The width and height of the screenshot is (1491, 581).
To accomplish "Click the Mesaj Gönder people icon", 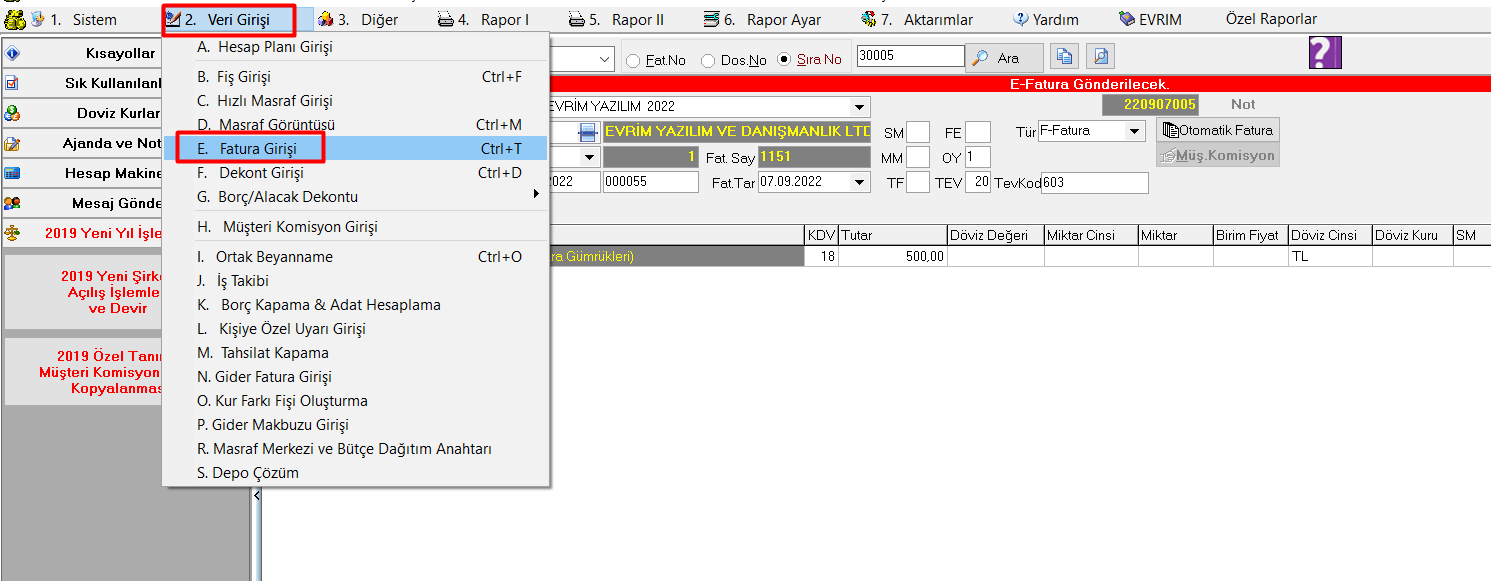I will 13,203.
